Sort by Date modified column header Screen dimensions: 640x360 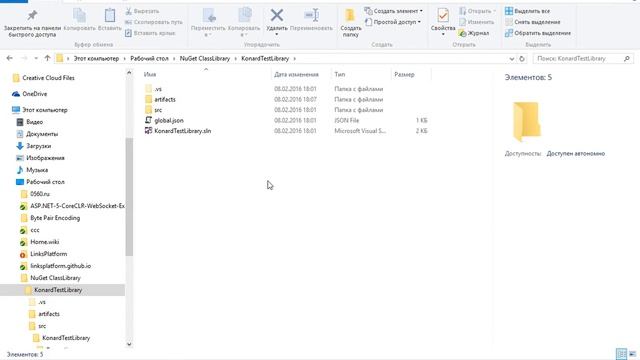pos(296,74)
